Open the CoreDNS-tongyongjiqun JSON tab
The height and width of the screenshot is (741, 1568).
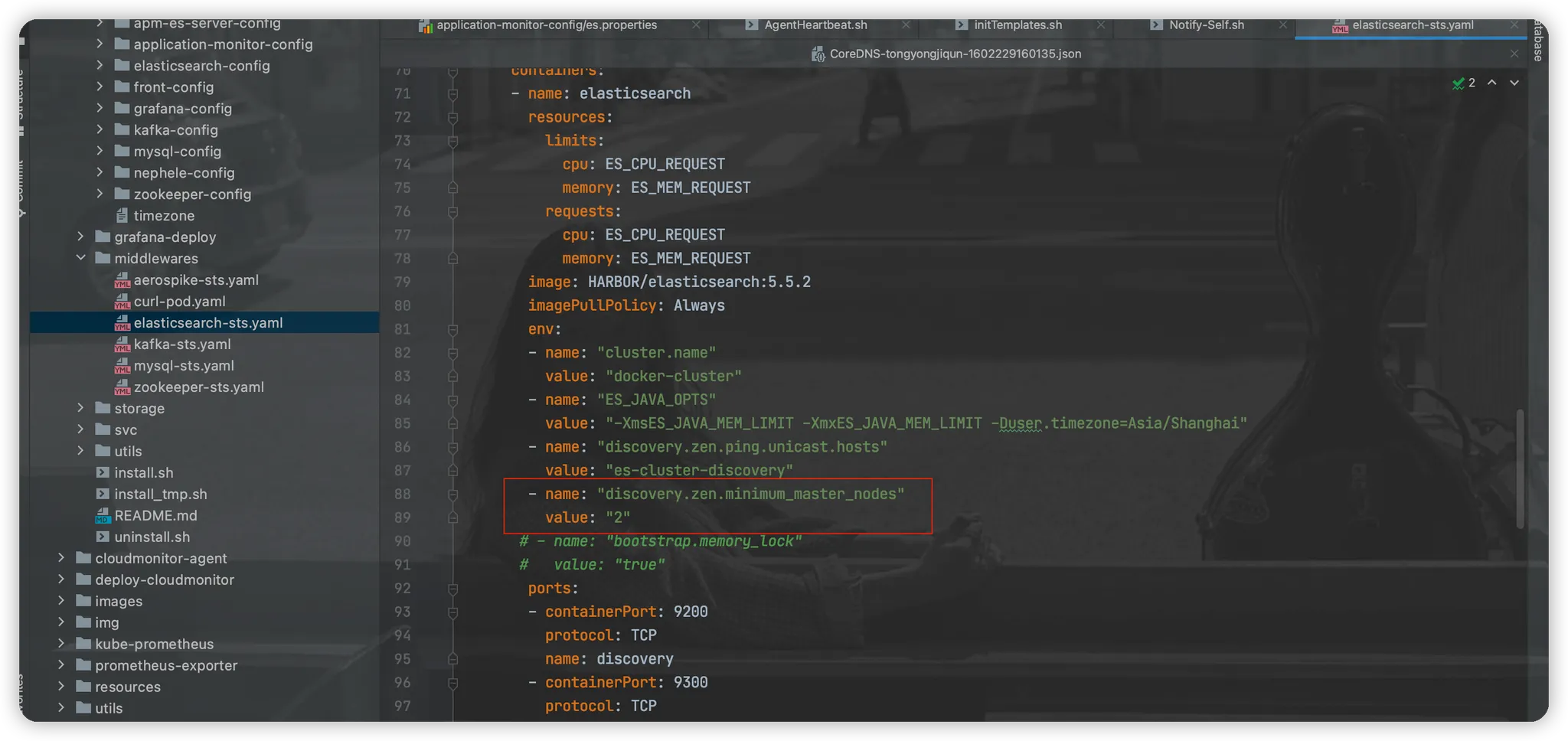955,54
